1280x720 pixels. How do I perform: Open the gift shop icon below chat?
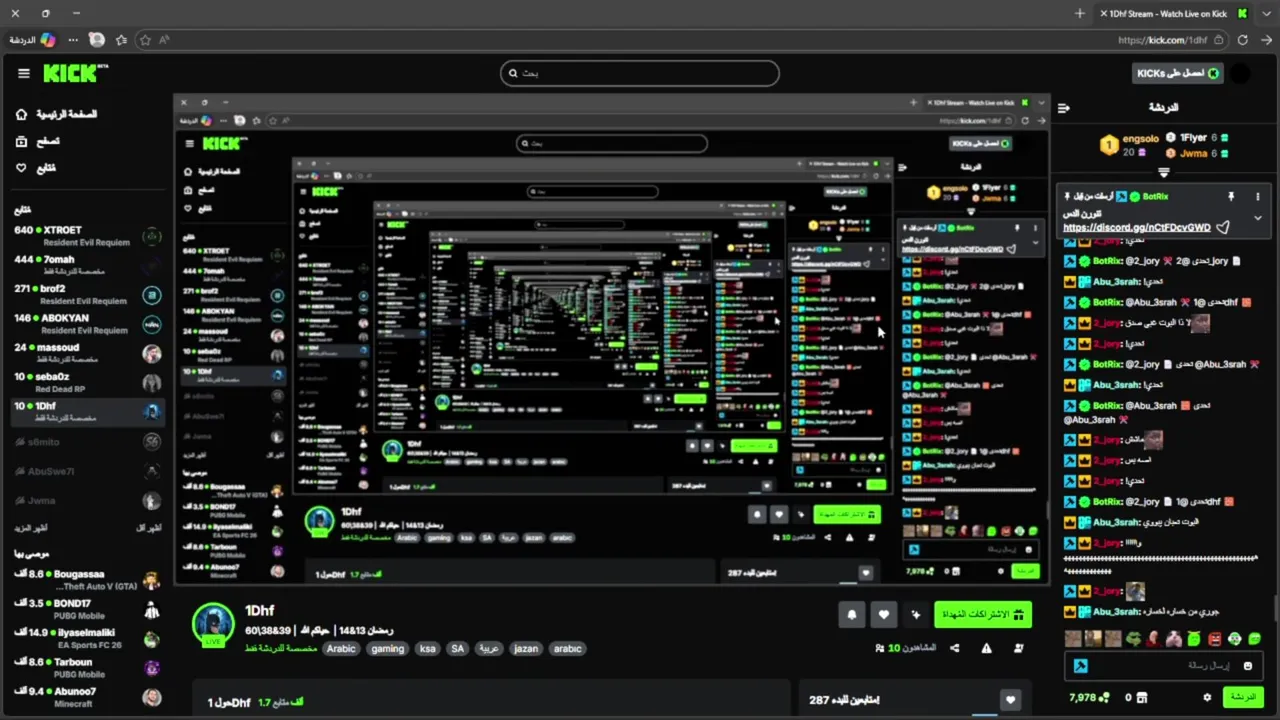(1142, 697)
